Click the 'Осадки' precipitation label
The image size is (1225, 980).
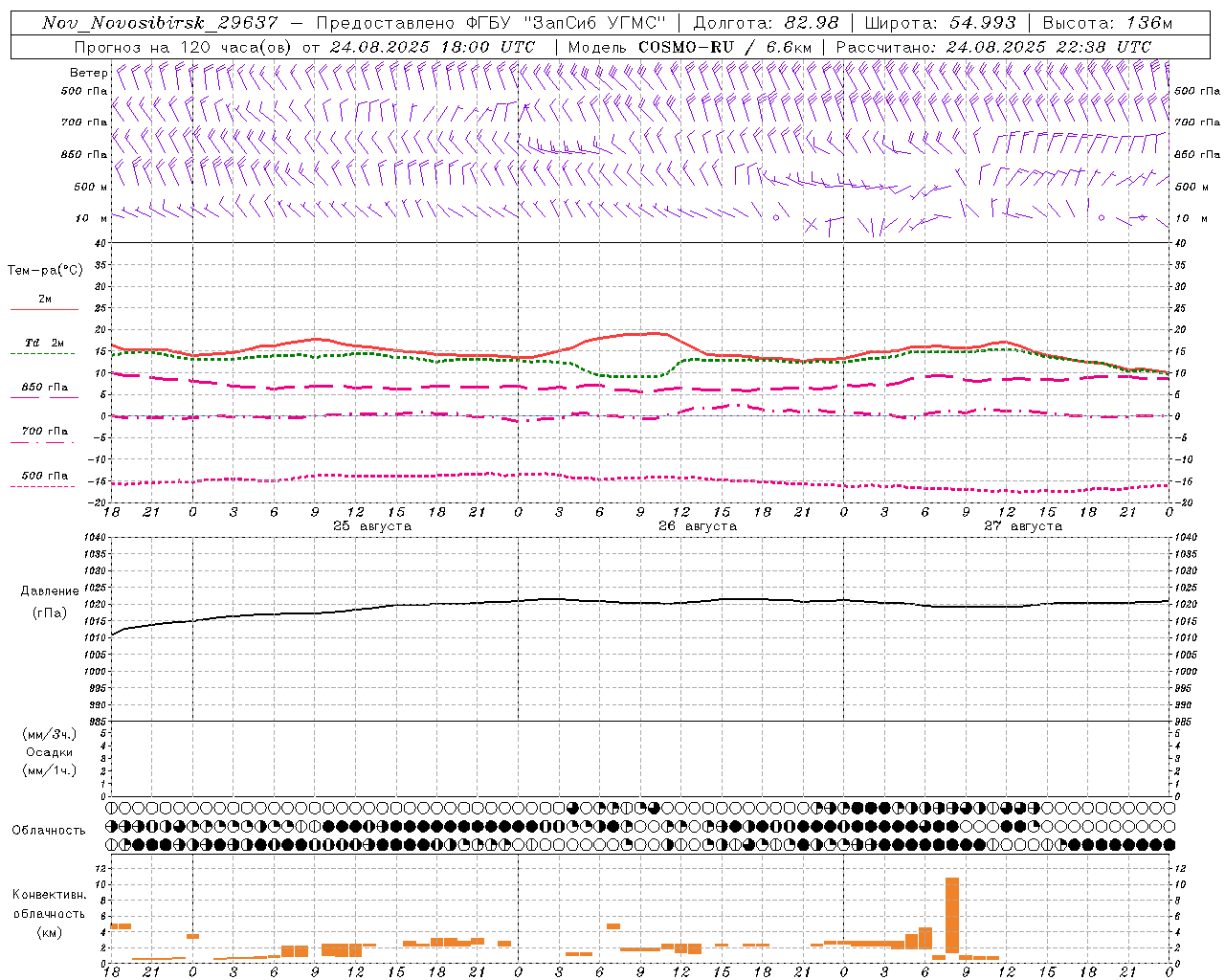click(x=50, y=753)
